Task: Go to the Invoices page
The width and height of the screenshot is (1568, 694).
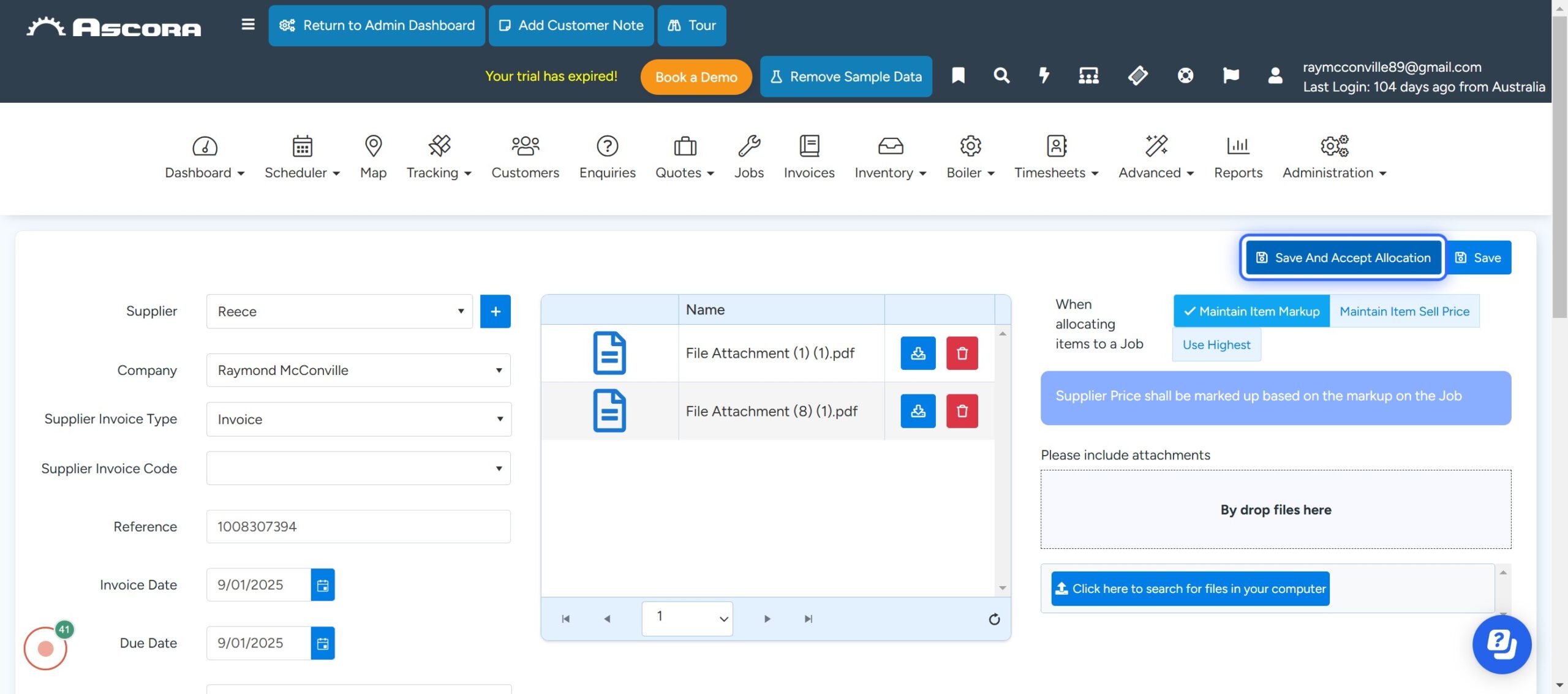Action: tap(809, 158)
